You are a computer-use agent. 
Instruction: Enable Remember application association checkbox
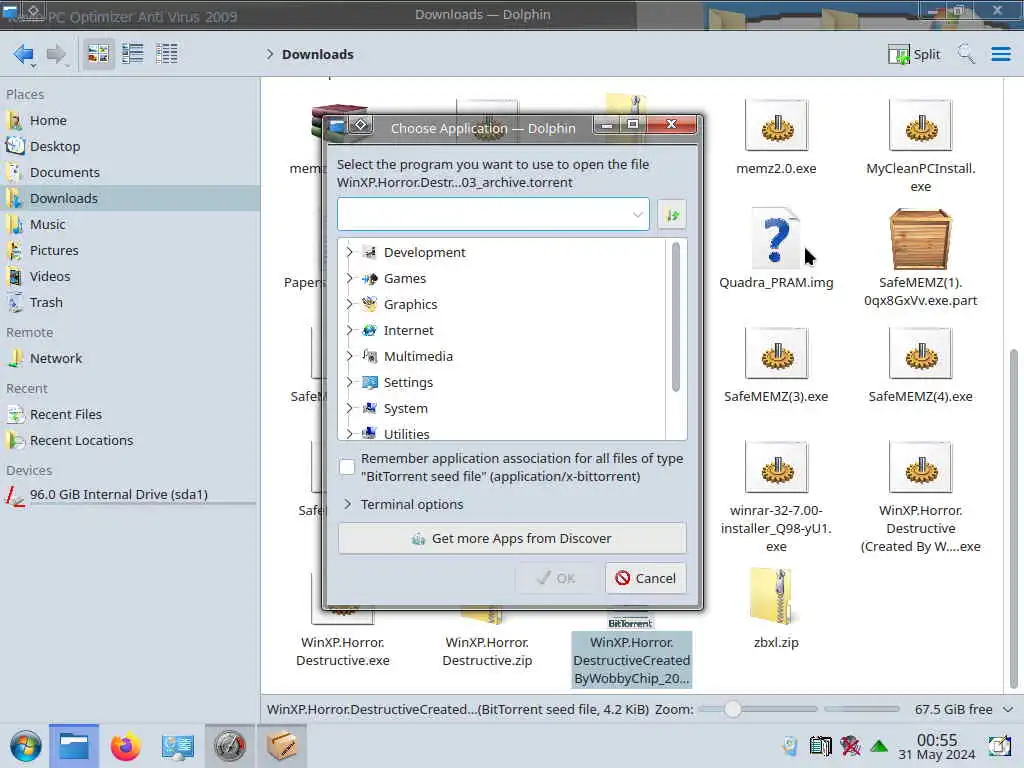coord(347,467)
